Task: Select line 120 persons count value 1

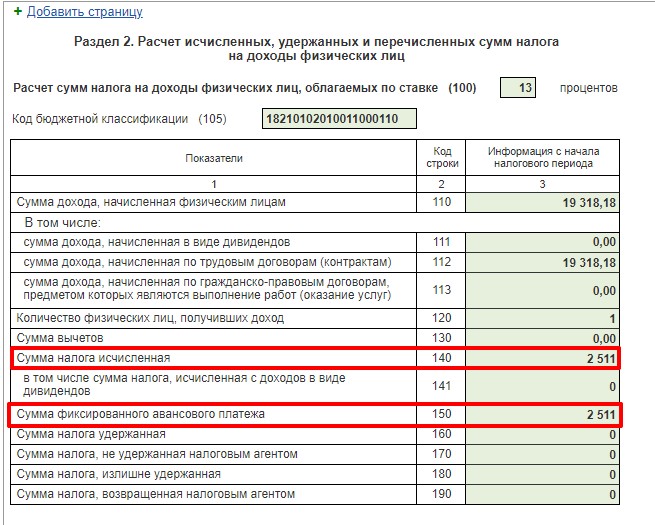Action: [542, 319]
